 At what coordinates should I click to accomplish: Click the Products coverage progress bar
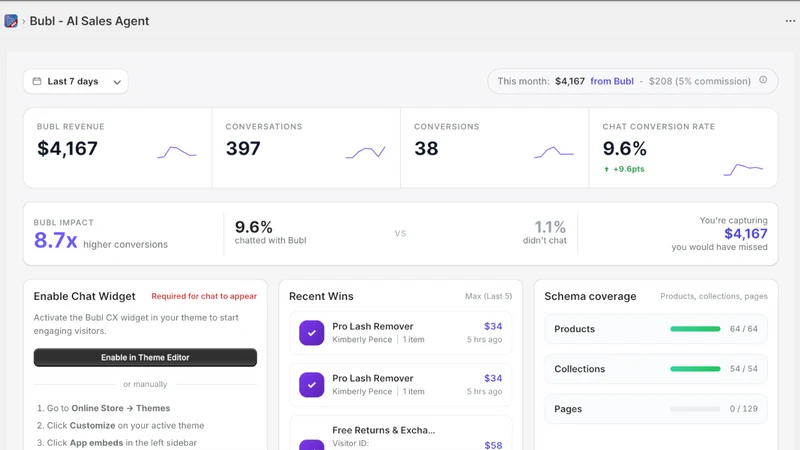695,329
